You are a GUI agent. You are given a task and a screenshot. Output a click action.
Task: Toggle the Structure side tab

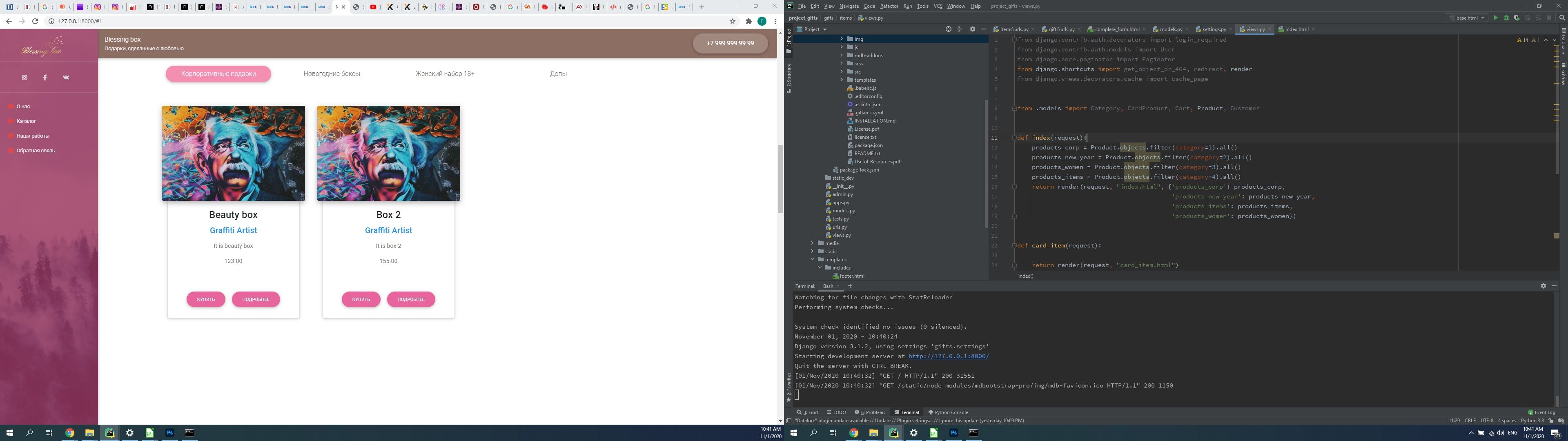[x=789, y=78]
